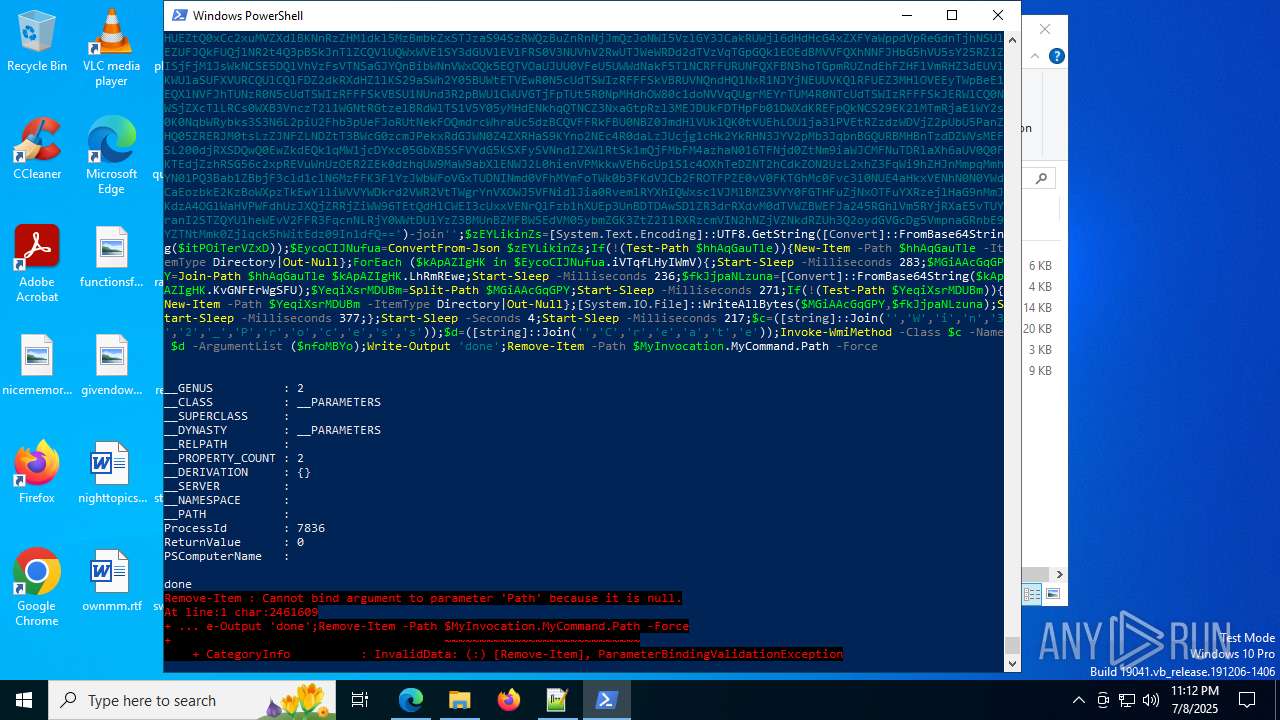Select nighttopics Word document on desktop
1280x720 pixels.
(x=111, y=473)
